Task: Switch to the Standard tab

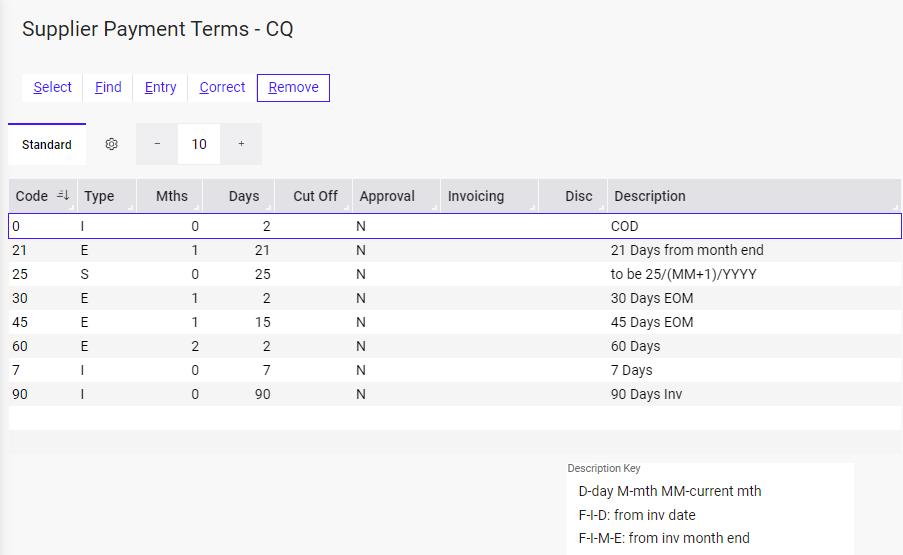Action: click(47, 144)
